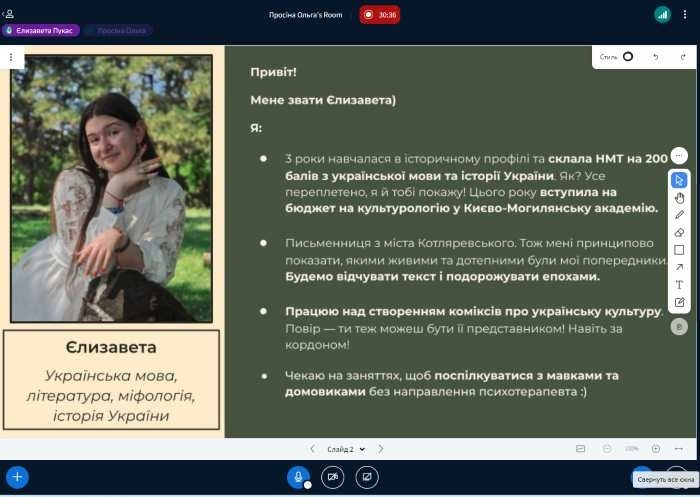Toggle screen sharing
The width and height of the screenshot is (700, 497).
coord(367,477)
